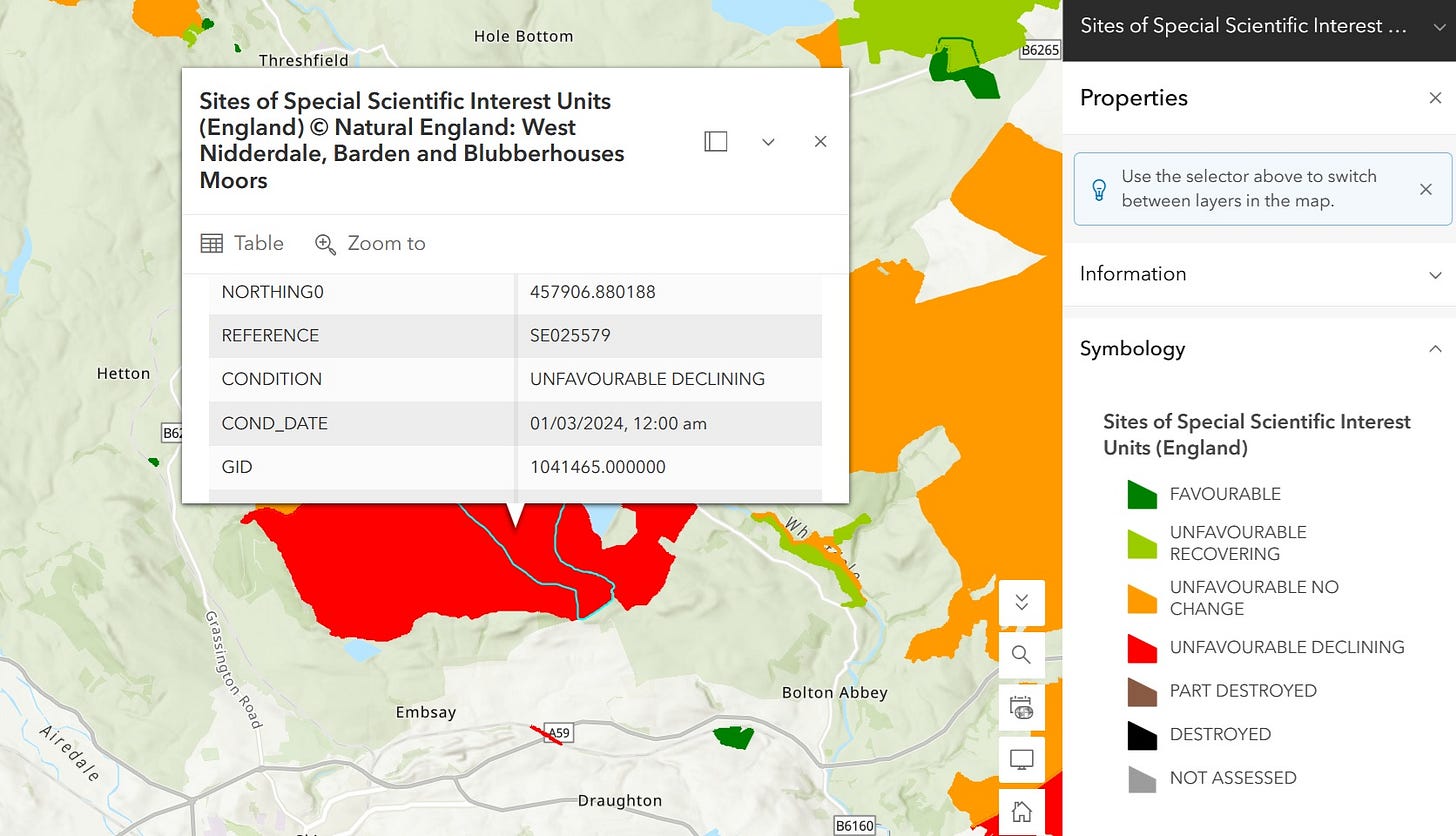Click the red UNFAVOURABLE DECLINING legend swatch
Viewport: 1456px width, 836px height.
tap(1142, 647)
